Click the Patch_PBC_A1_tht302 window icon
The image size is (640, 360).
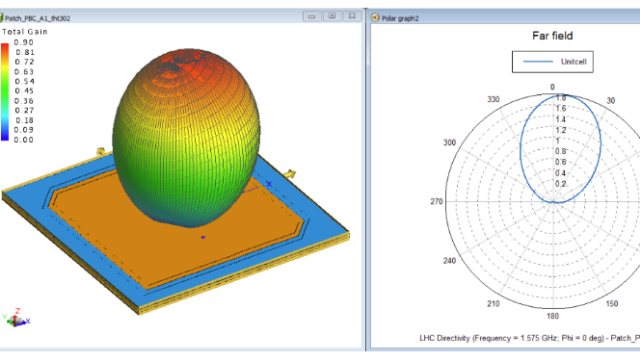coord(1,18)
